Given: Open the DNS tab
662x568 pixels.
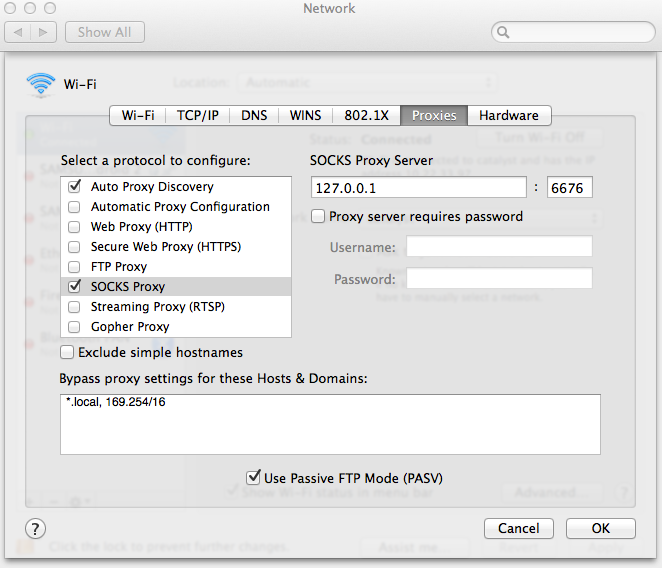Looking at the screenshot, I should 254,115.
